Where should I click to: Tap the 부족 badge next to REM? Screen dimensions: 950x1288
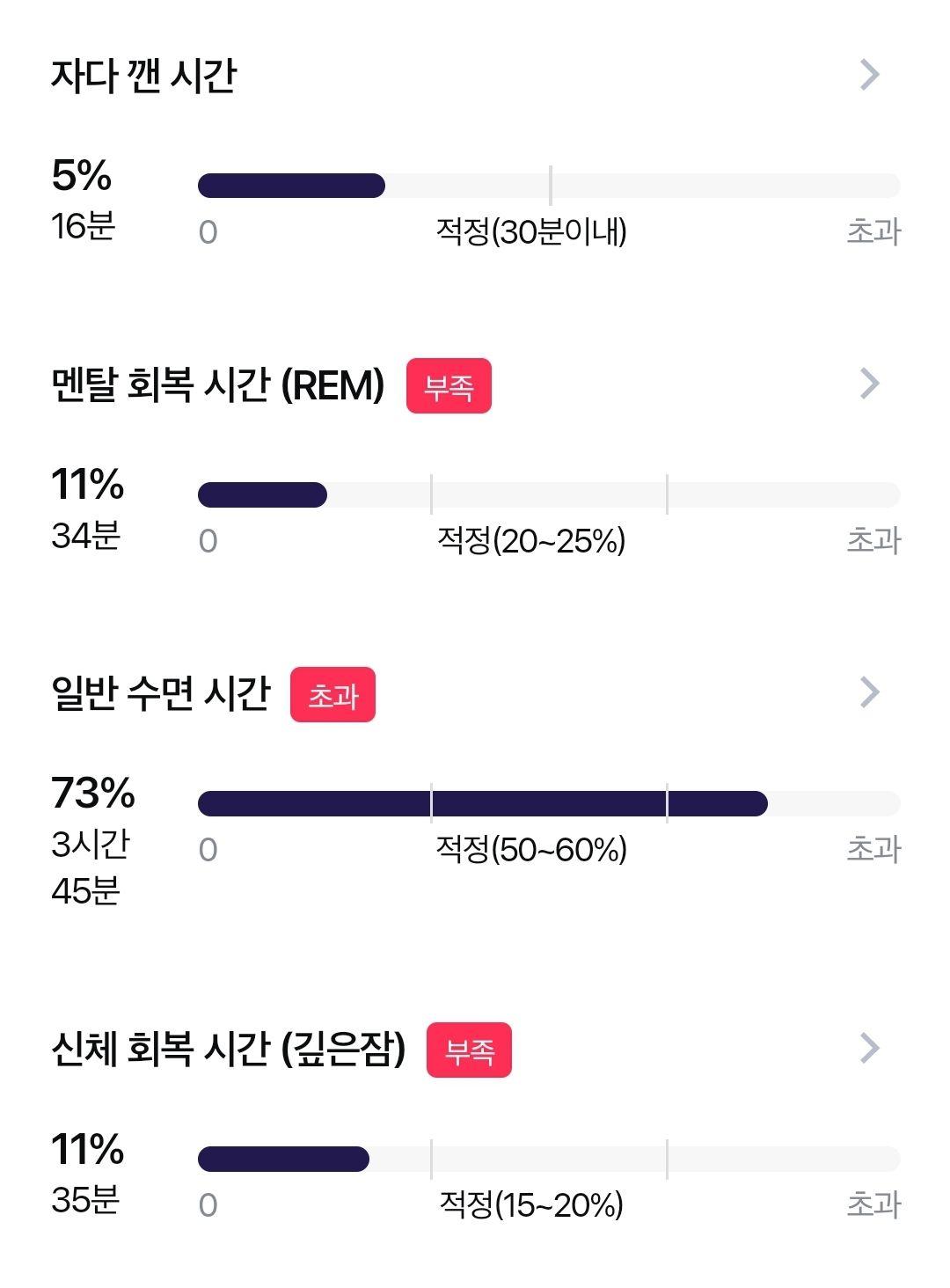pyautogui.click(x=449, y=386)
